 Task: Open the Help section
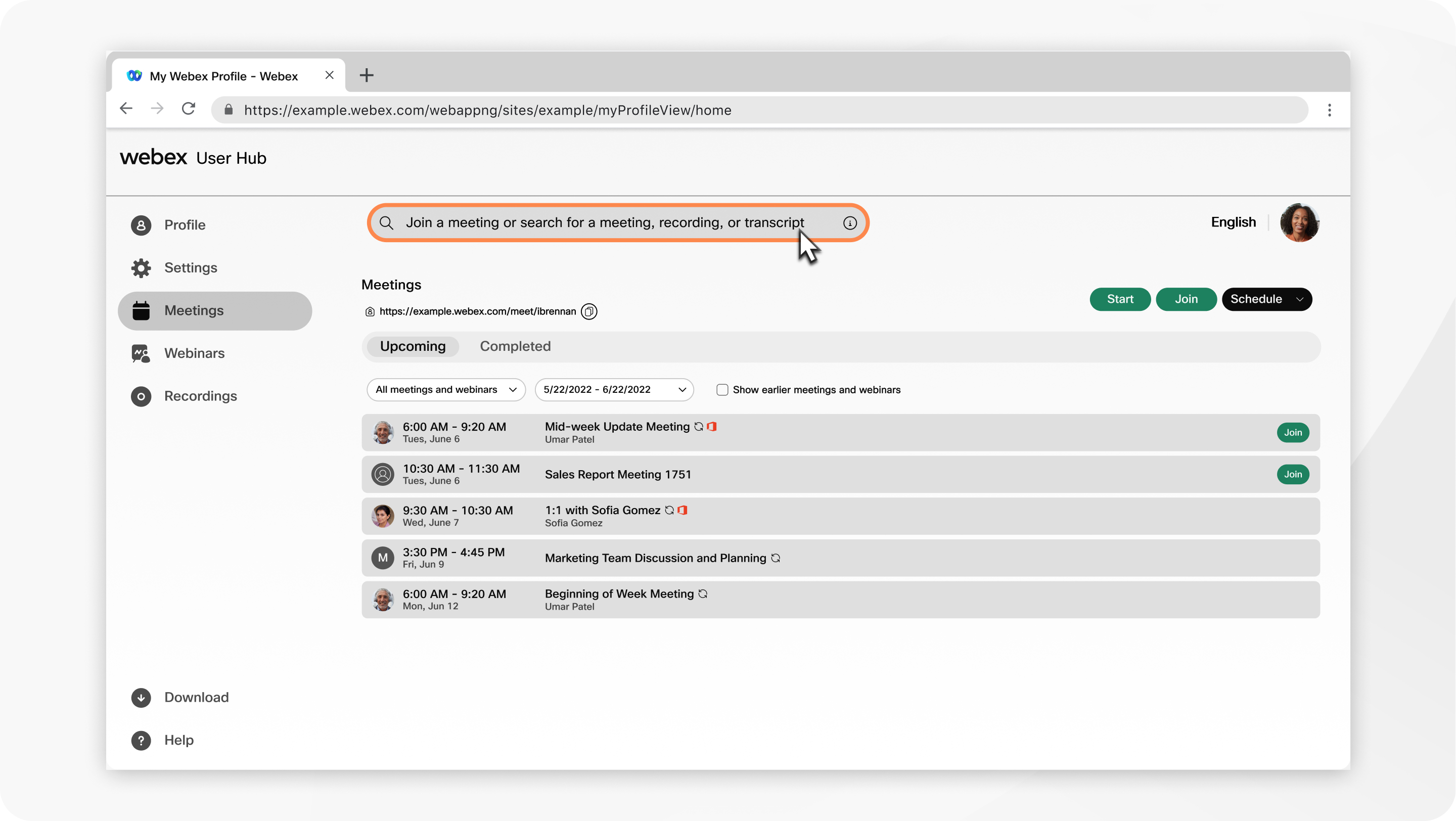click(178, 739)
